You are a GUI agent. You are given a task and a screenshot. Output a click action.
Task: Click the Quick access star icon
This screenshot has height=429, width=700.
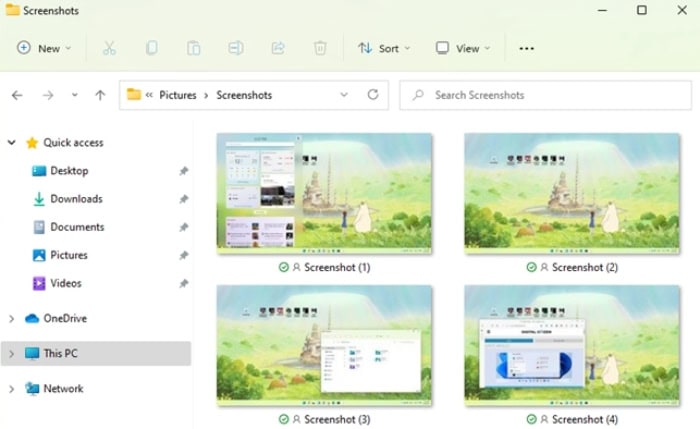click(32, 143)
